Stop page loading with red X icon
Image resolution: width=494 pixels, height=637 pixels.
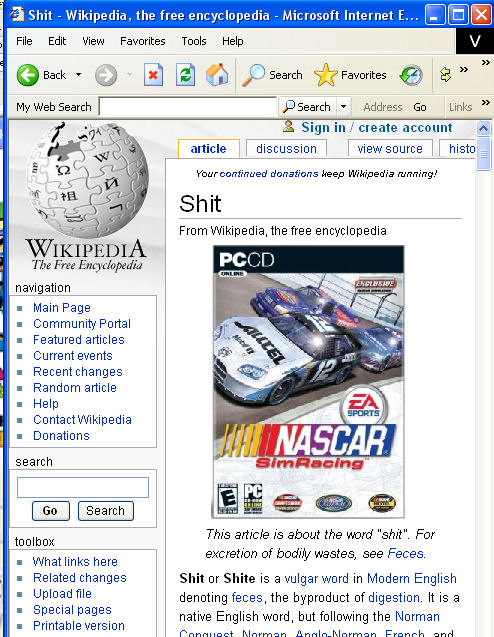153,75
